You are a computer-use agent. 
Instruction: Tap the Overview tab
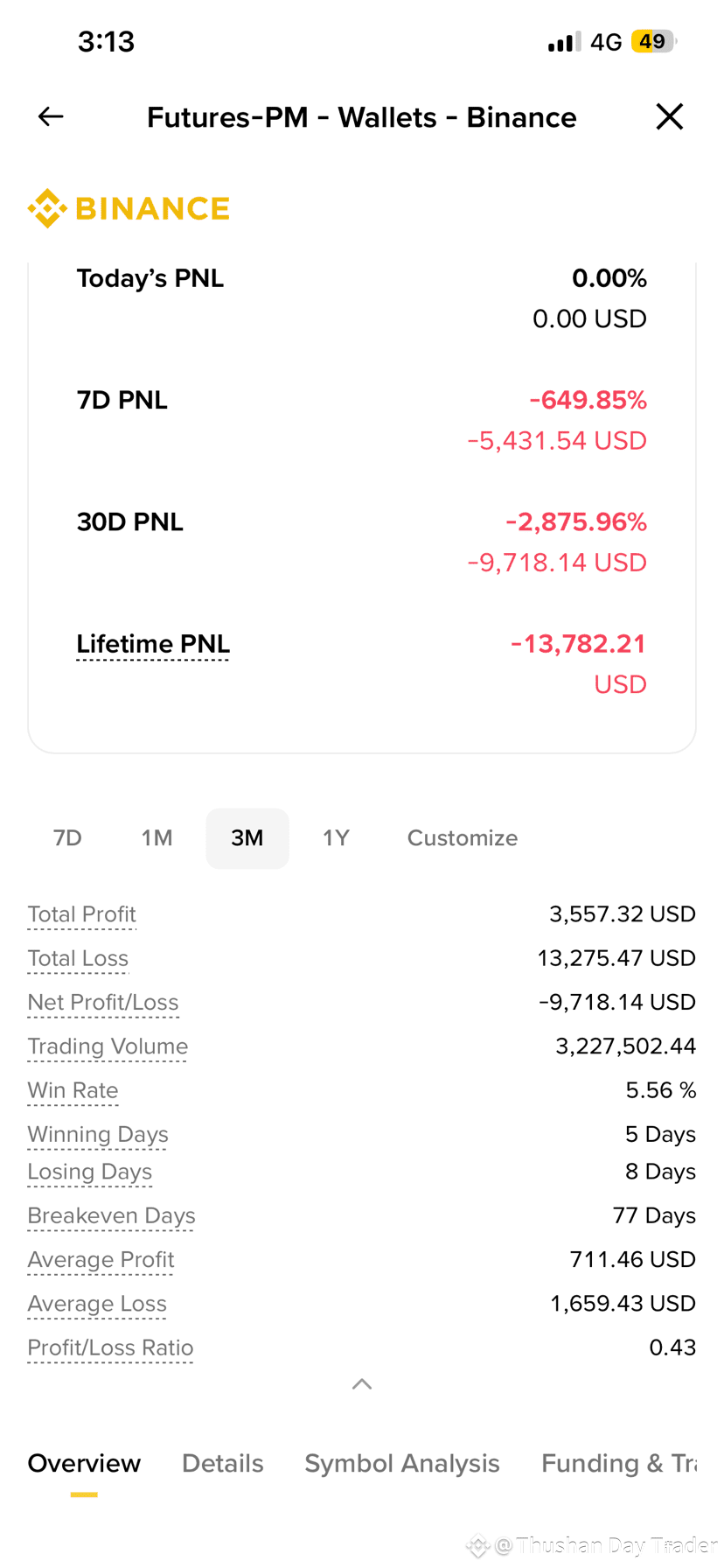pyautogui.click(x=84, y=1463)
